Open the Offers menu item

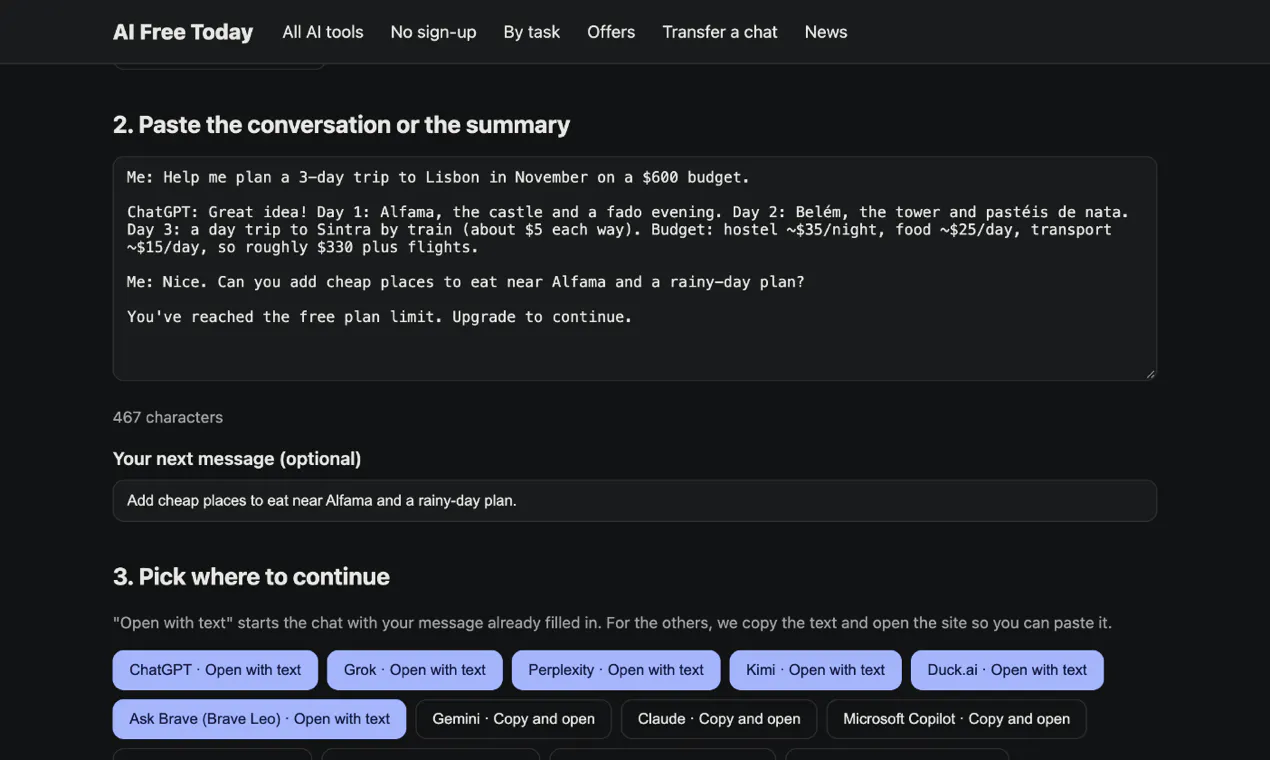611,32
